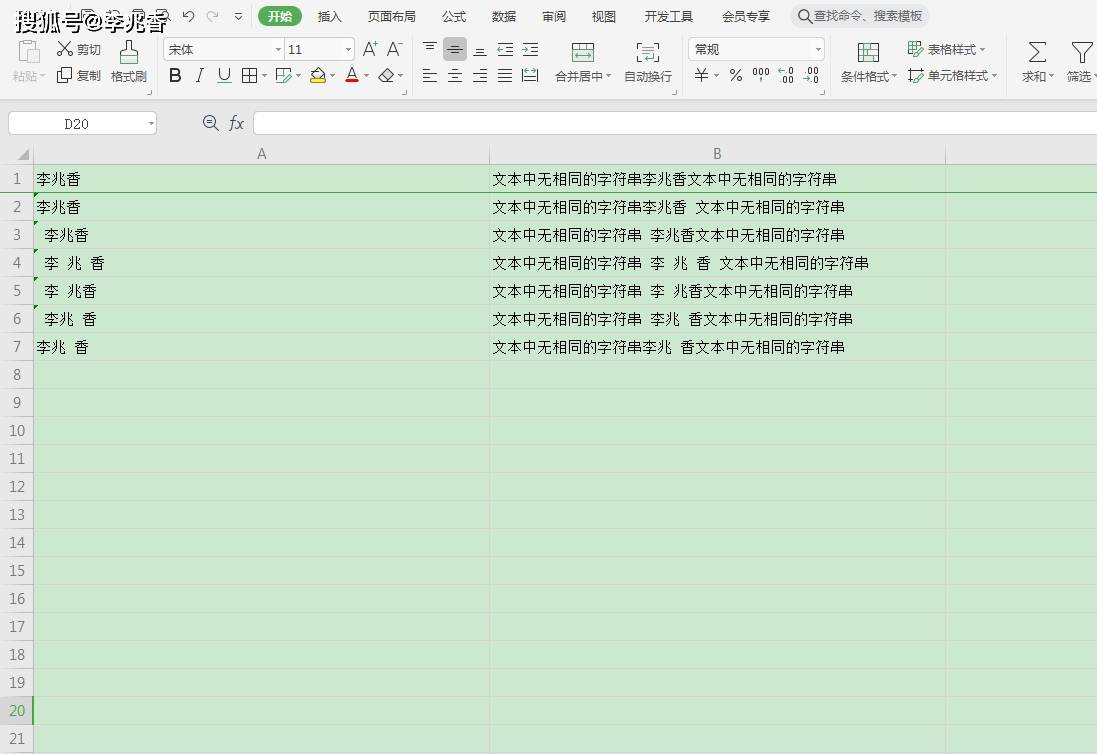
Task: Click the increase indent icon
Action: click(530, 50)
